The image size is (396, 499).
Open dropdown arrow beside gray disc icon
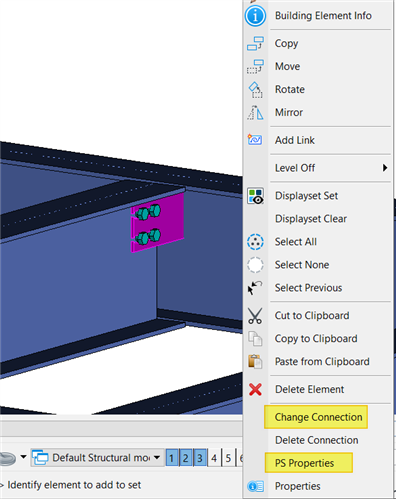point(23,457)
